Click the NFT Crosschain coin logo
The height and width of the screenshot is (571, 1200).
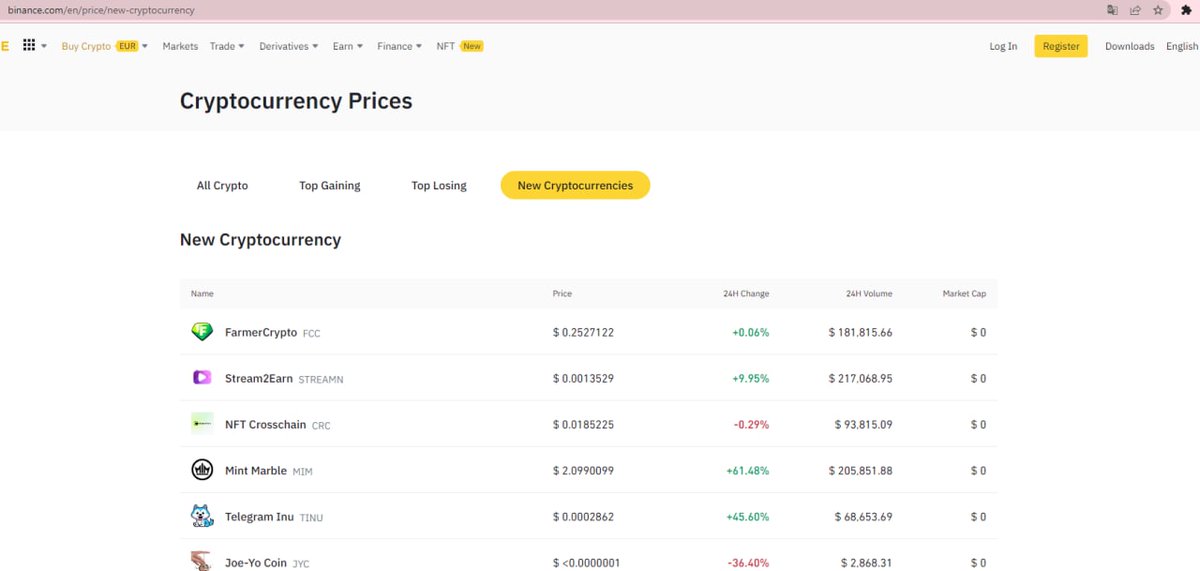click(202, 424)
